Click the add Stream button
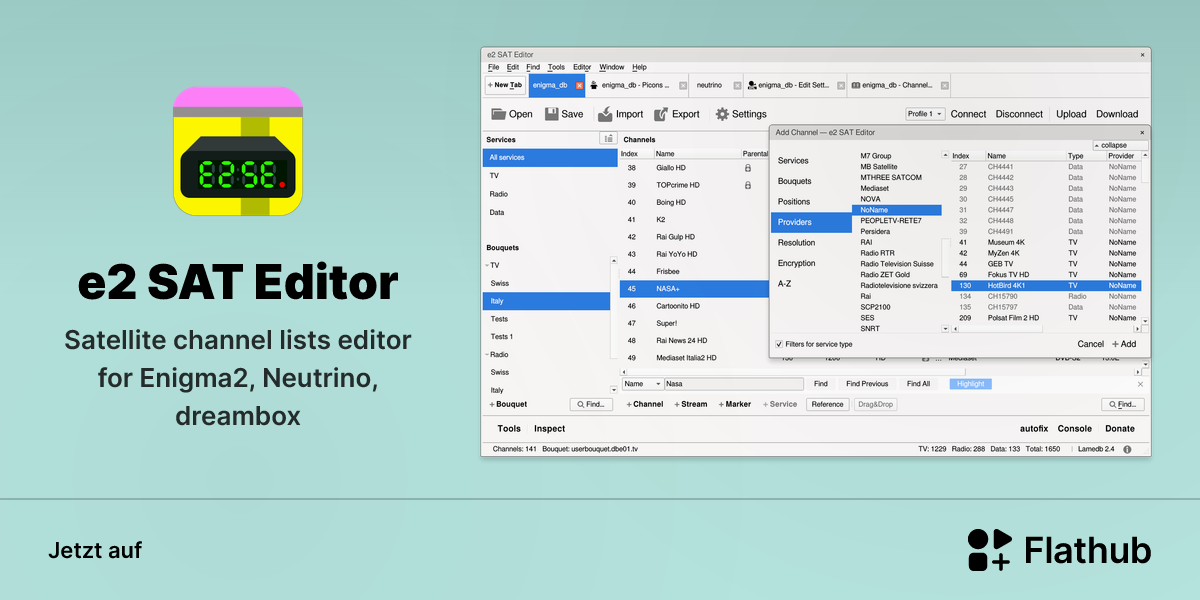This screenshot has height=600, width=1200. pyautogui.click(x=690, y=404)
